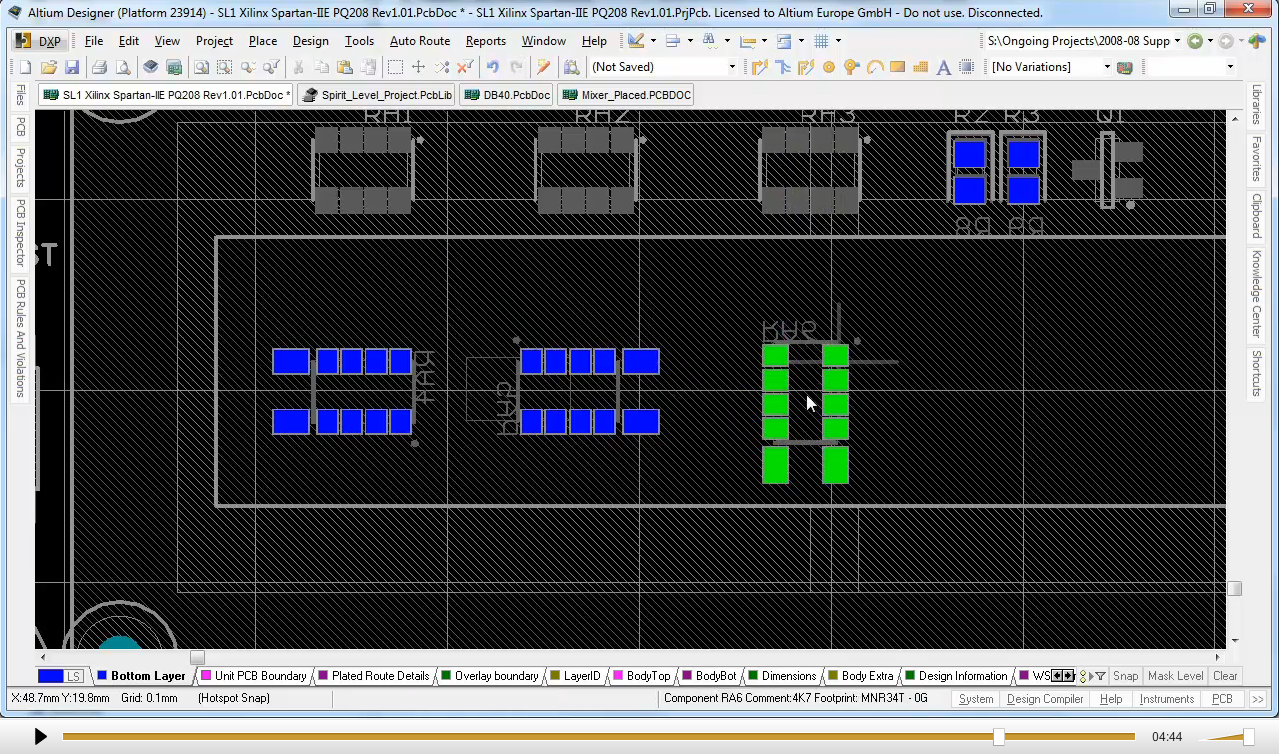Open the grids toolbar dropdown arrow
Viewport: 1279px width, 754px height.
[x=838, y=41]
